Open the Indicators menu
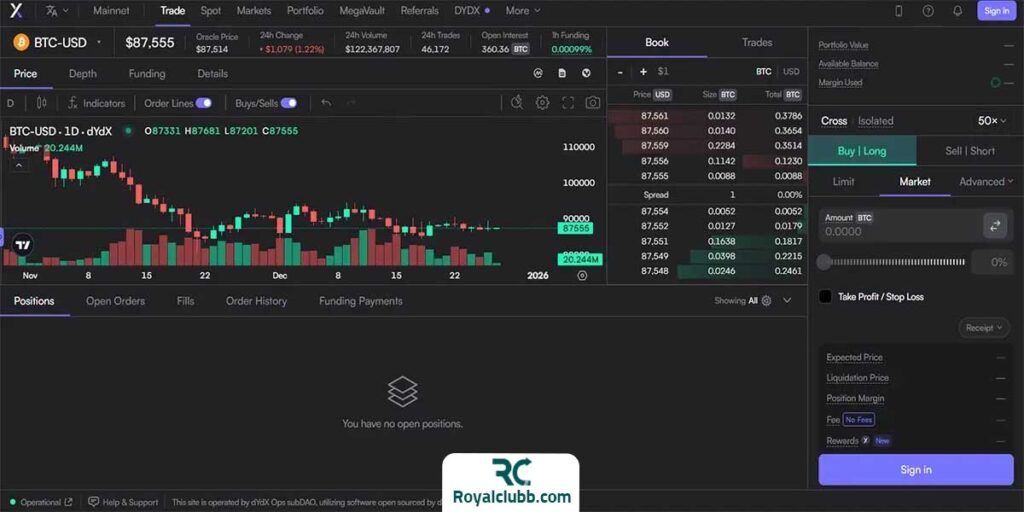1024x512 pixels. pos(97,103)
